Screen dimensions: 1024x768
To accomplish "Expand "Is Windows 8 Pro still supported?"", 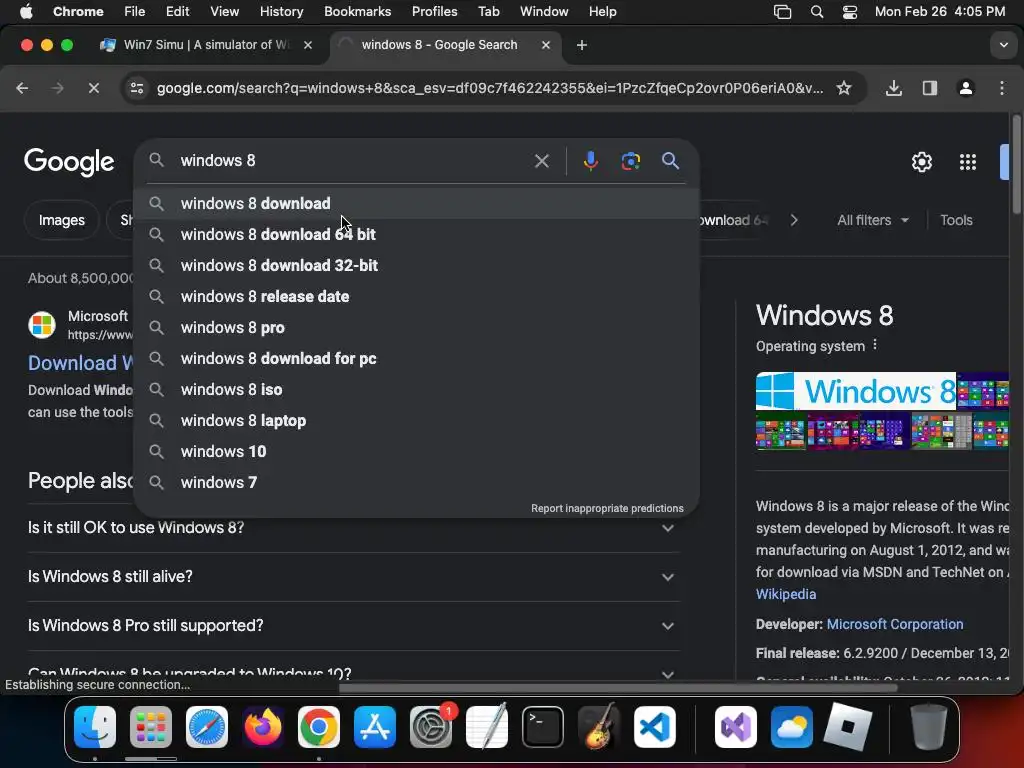I will pos(353,626).
